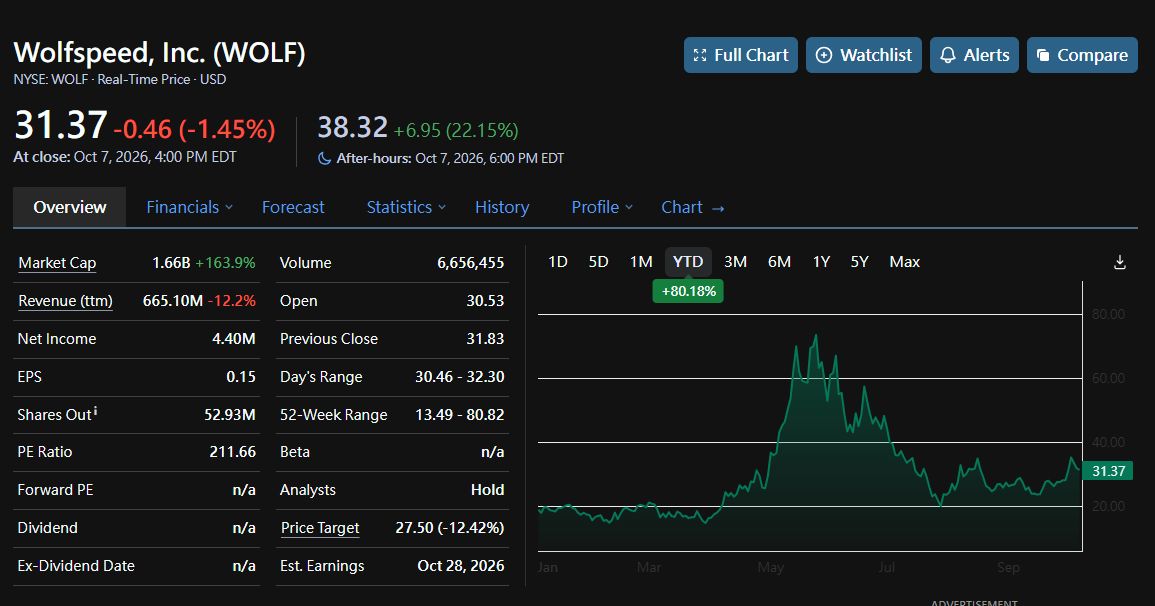Viewport: 1155px width, 606px height.
Task: Select the YTD chart range
Action: click(688, 262)
